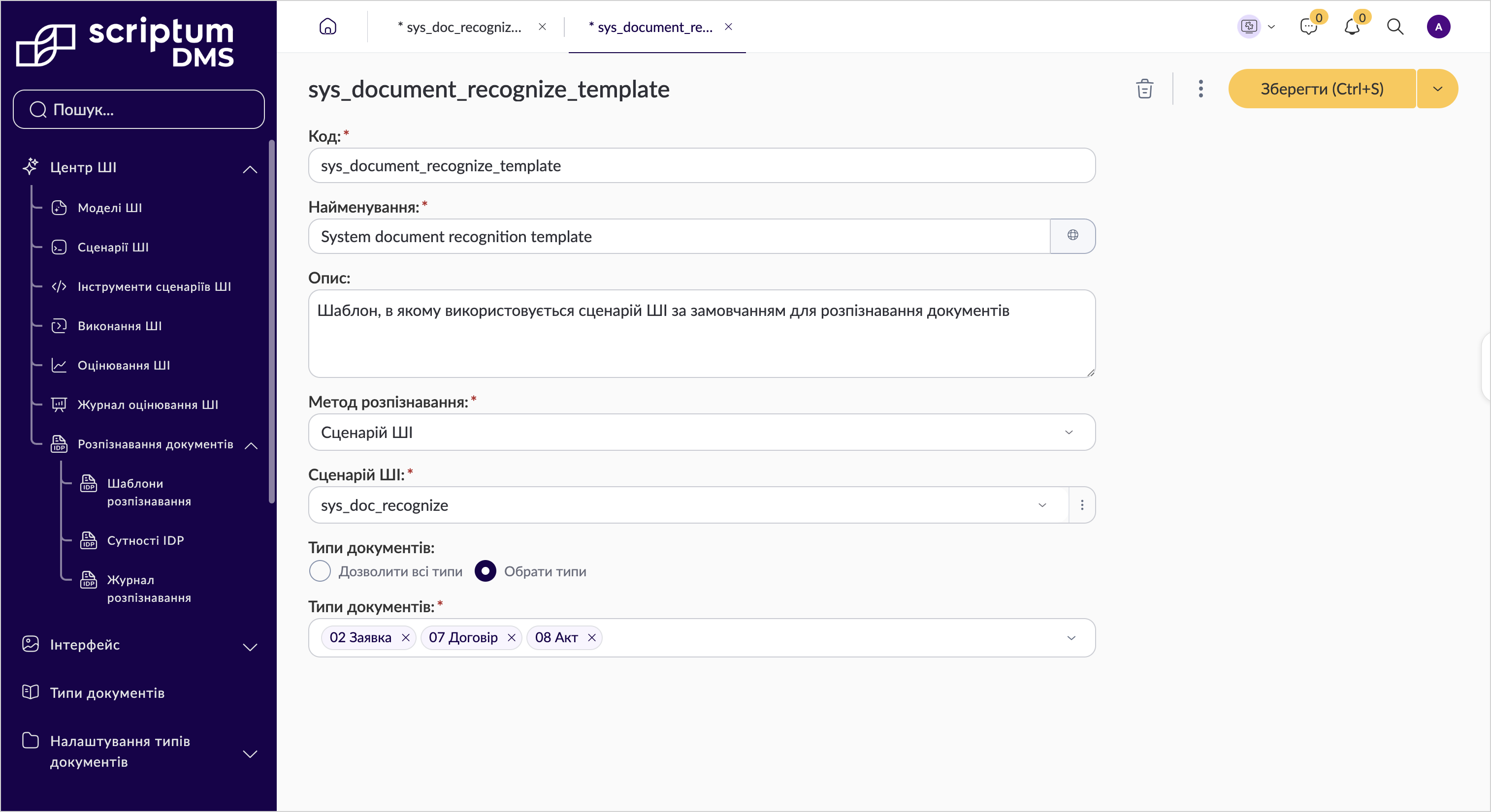This screenshot has height=812, width=1491.
Task: Remove the 08 Акт tag
Action: click(x=591, y=637)
